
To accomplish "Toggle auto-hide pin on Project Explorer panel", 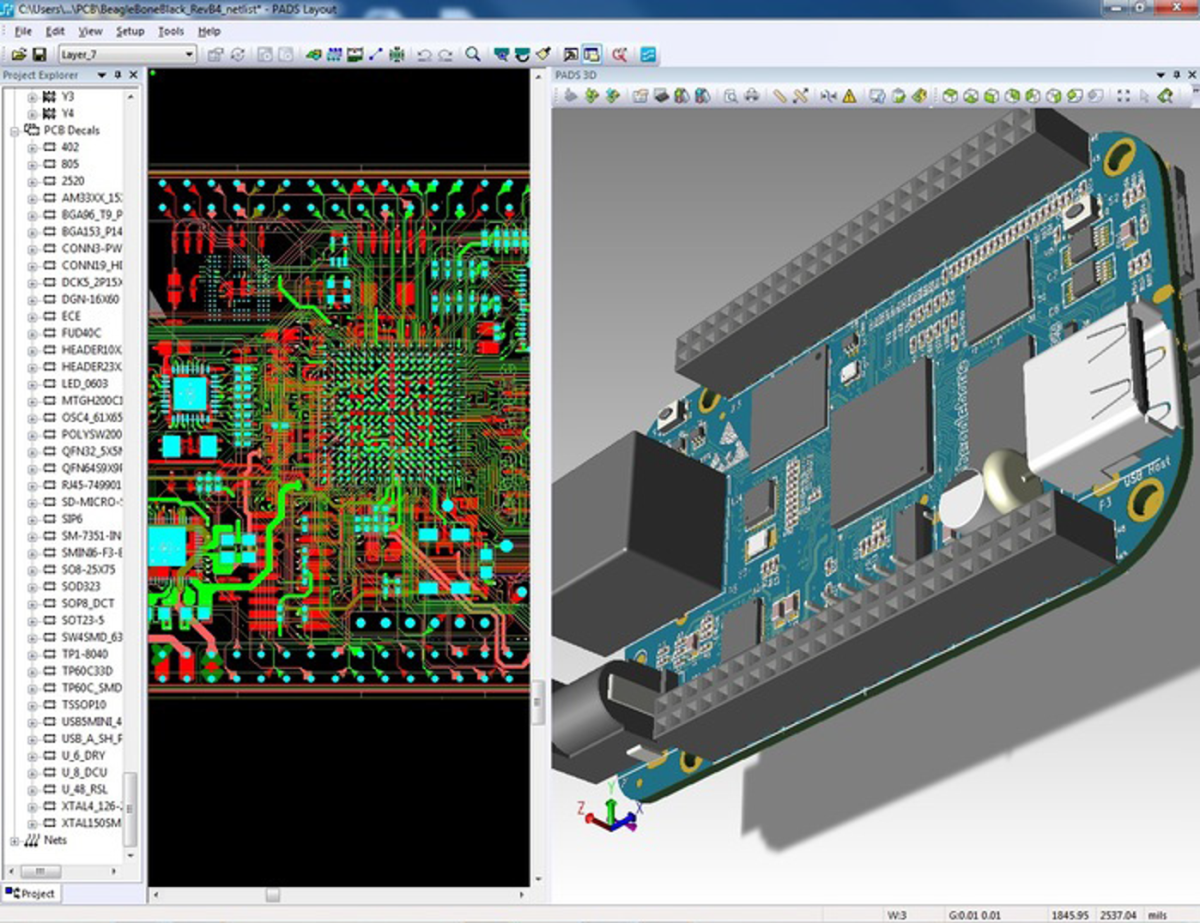I will 118,75.
